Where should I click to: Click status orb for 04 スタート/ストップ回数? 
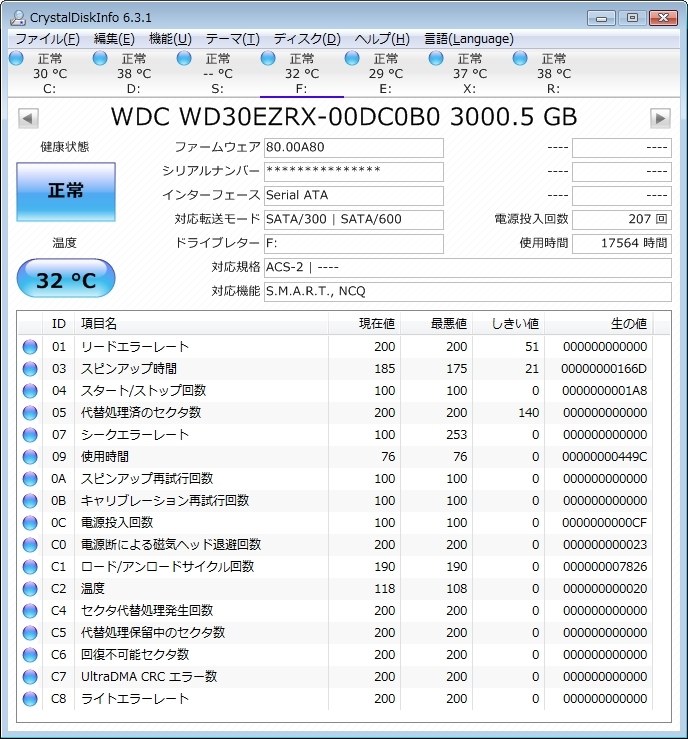30,391
